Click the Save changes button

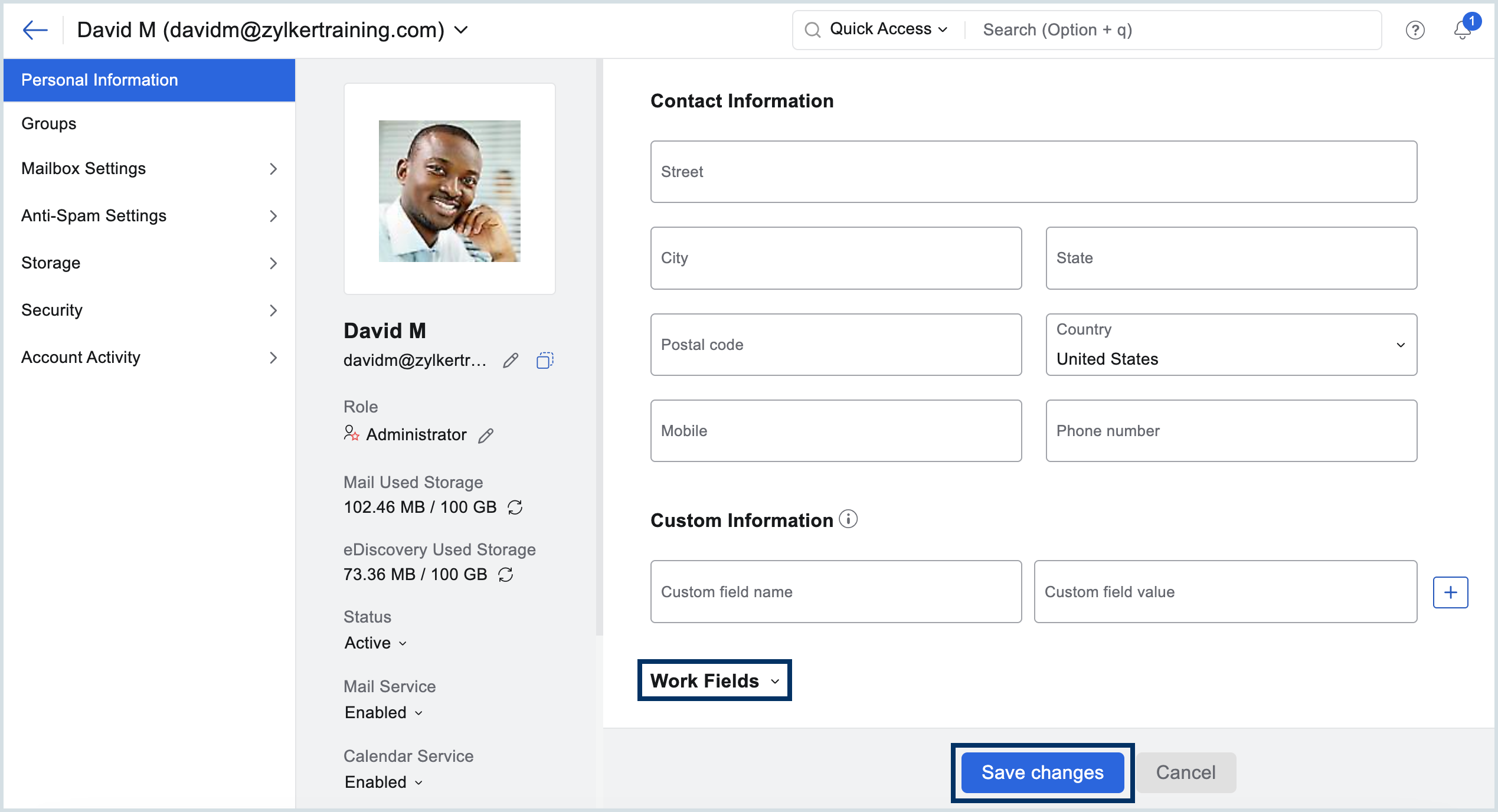pyautogui.click(x=1042, y=772)
